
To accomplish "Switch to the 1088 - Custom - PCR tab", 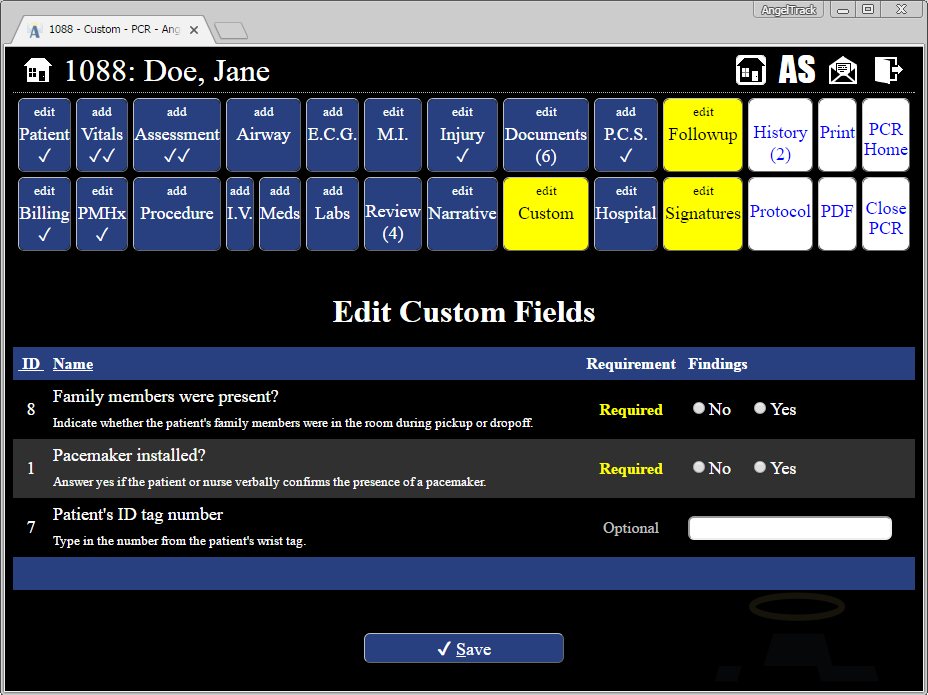I will pos(110,29).
